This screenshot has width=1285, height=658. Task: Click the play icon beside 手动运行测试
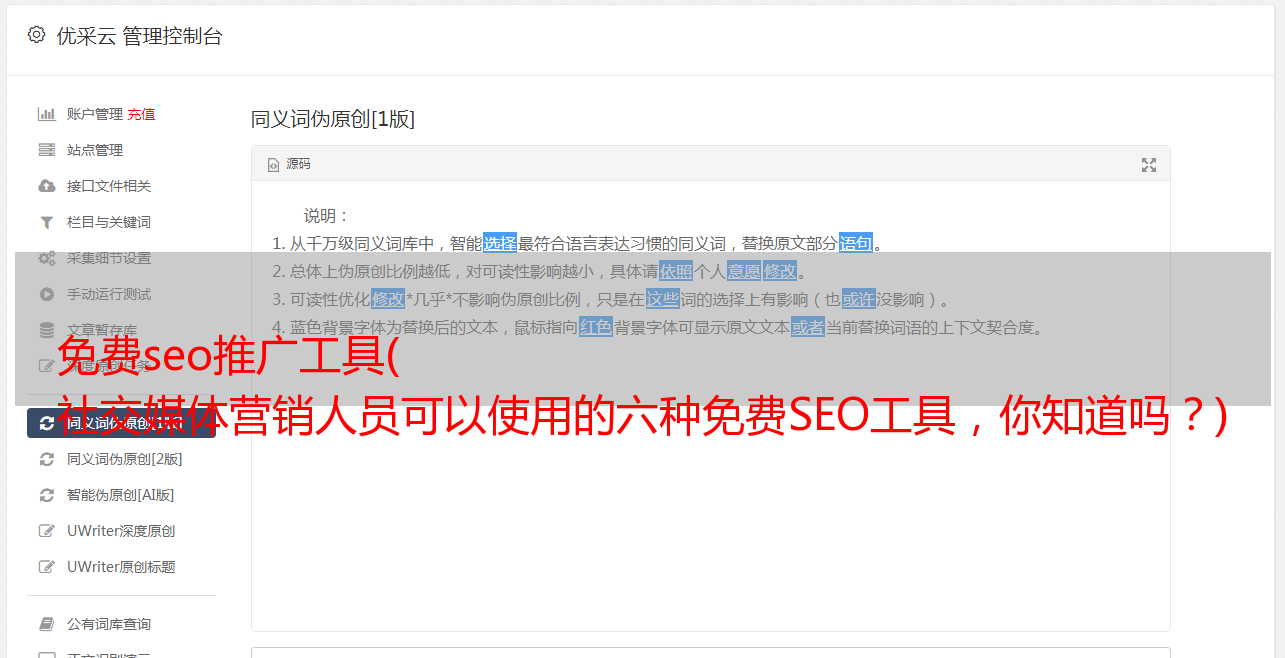click(x=46, y=294)
